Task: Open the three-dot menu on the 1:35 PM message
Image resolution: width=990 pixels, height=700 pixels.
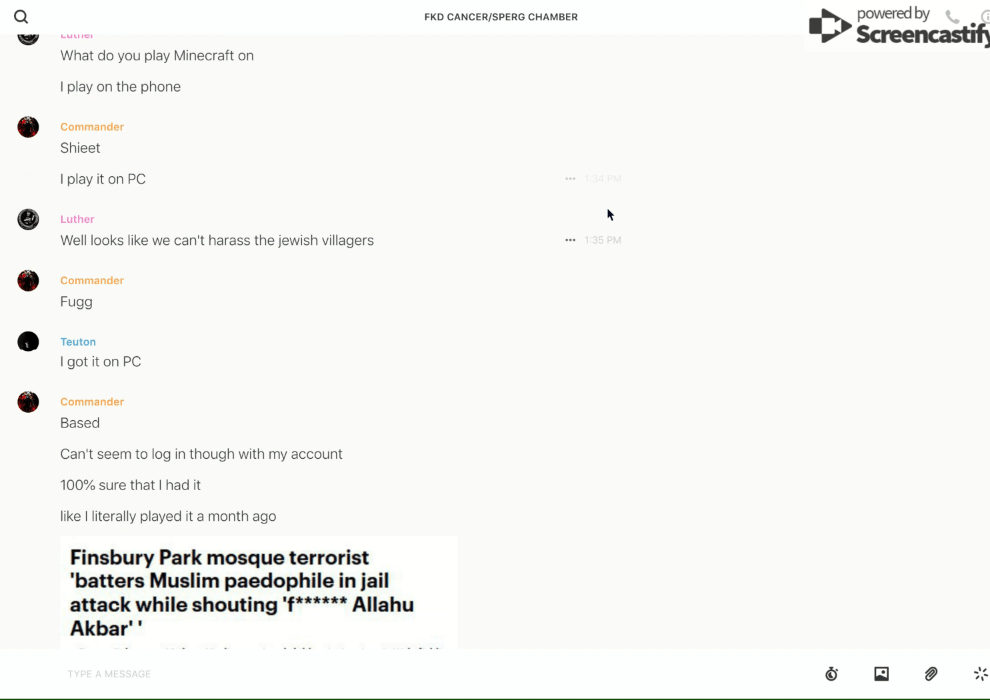Action: [x=570, y=240]
